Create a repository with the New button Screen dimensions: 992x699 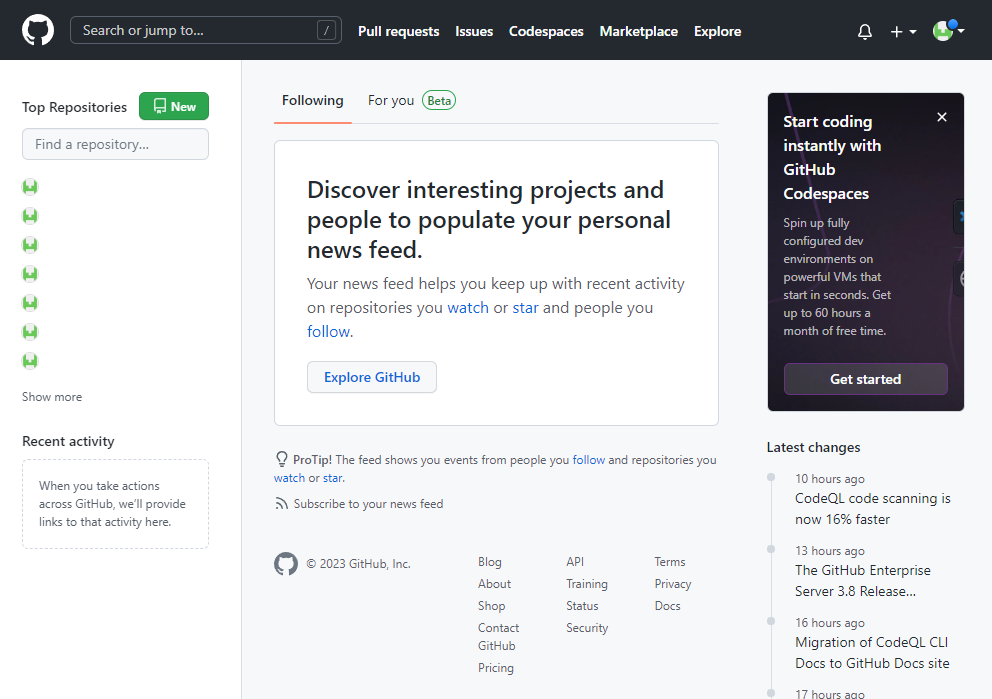[x=174, y=106]
